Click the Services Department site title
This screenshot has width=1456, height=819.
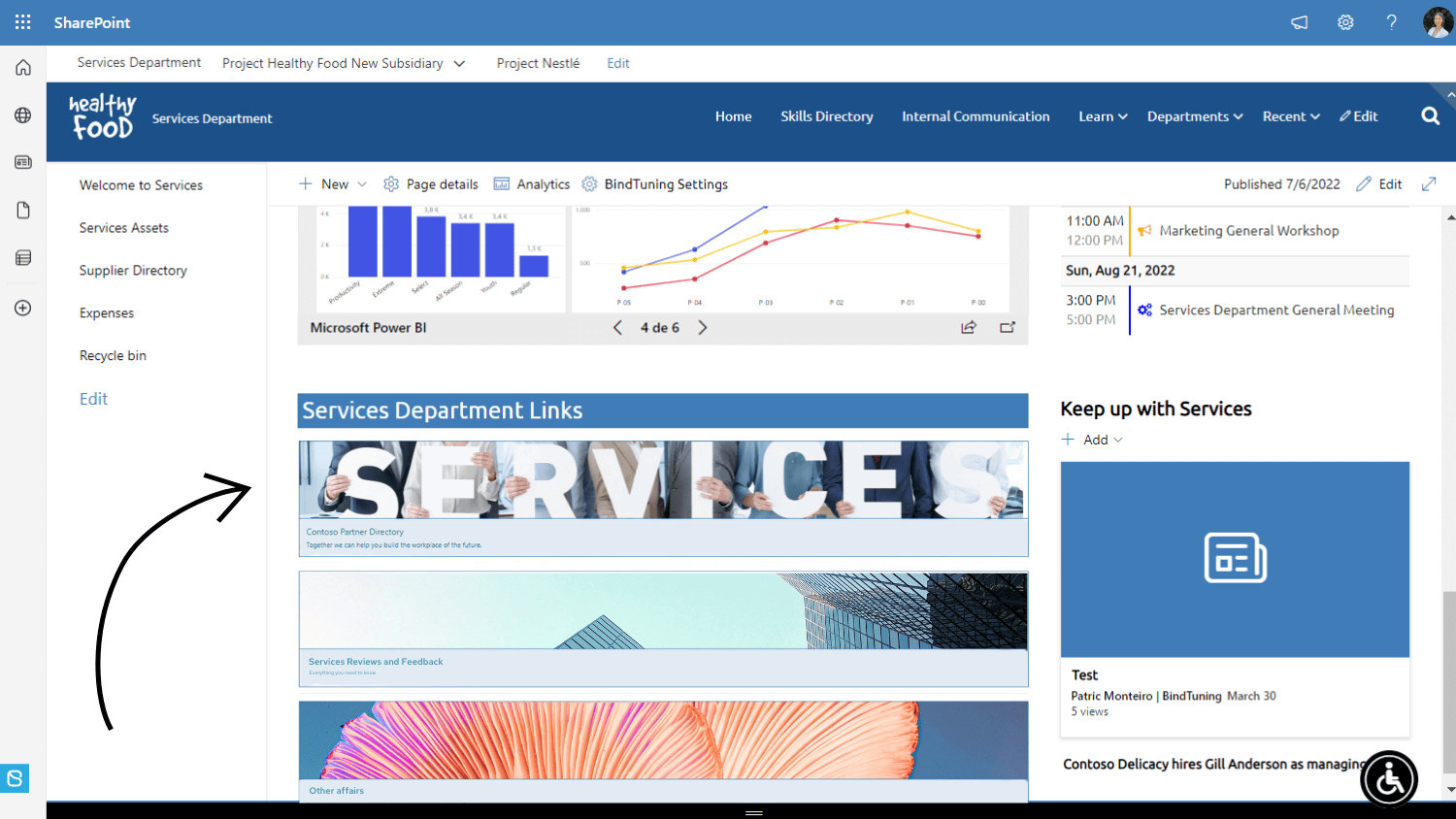[x=212, y=118]
